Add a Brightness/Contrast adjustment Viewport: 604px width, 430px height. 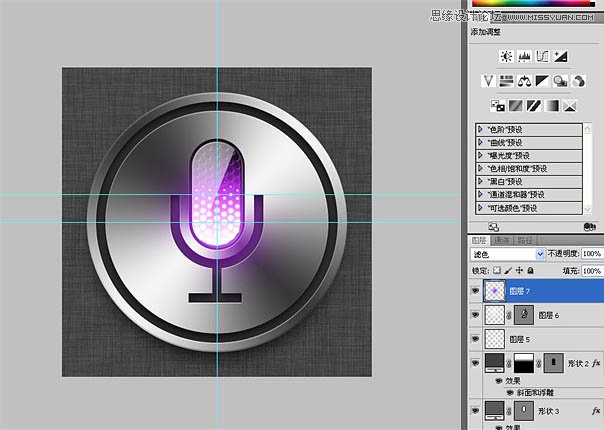click(506, 57)
